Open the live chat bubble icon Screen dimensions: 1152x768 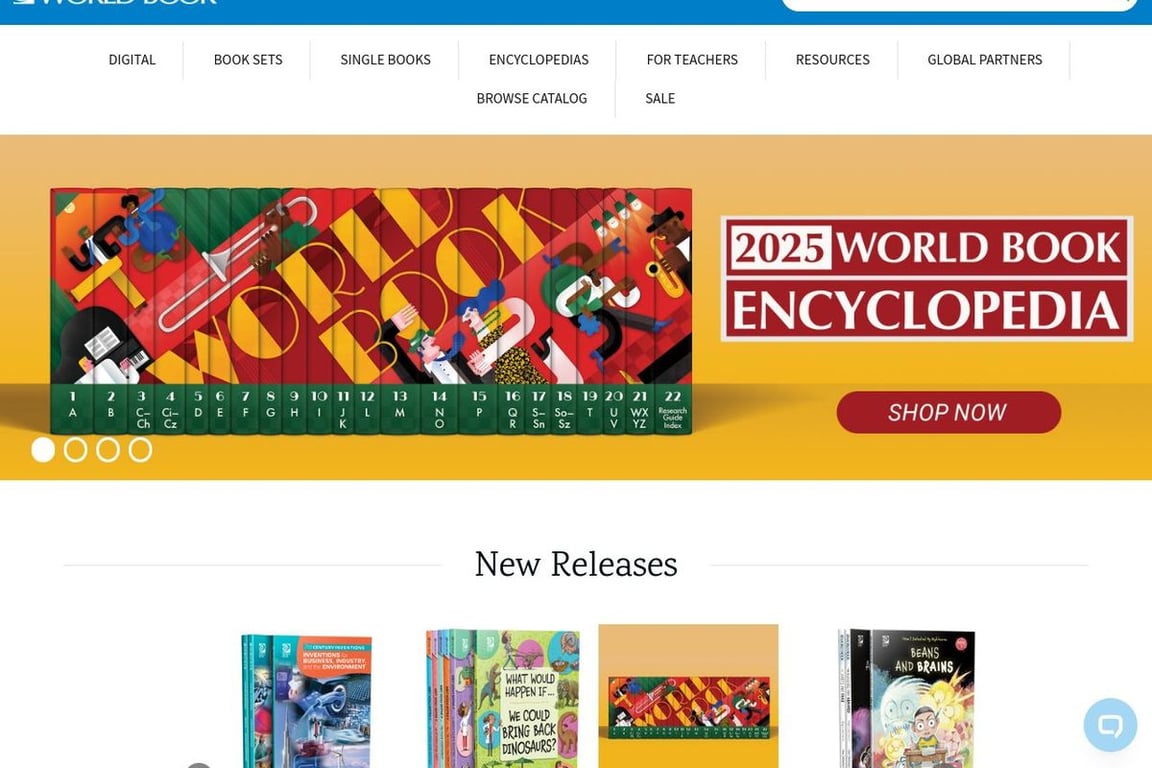click(1110, 725)
